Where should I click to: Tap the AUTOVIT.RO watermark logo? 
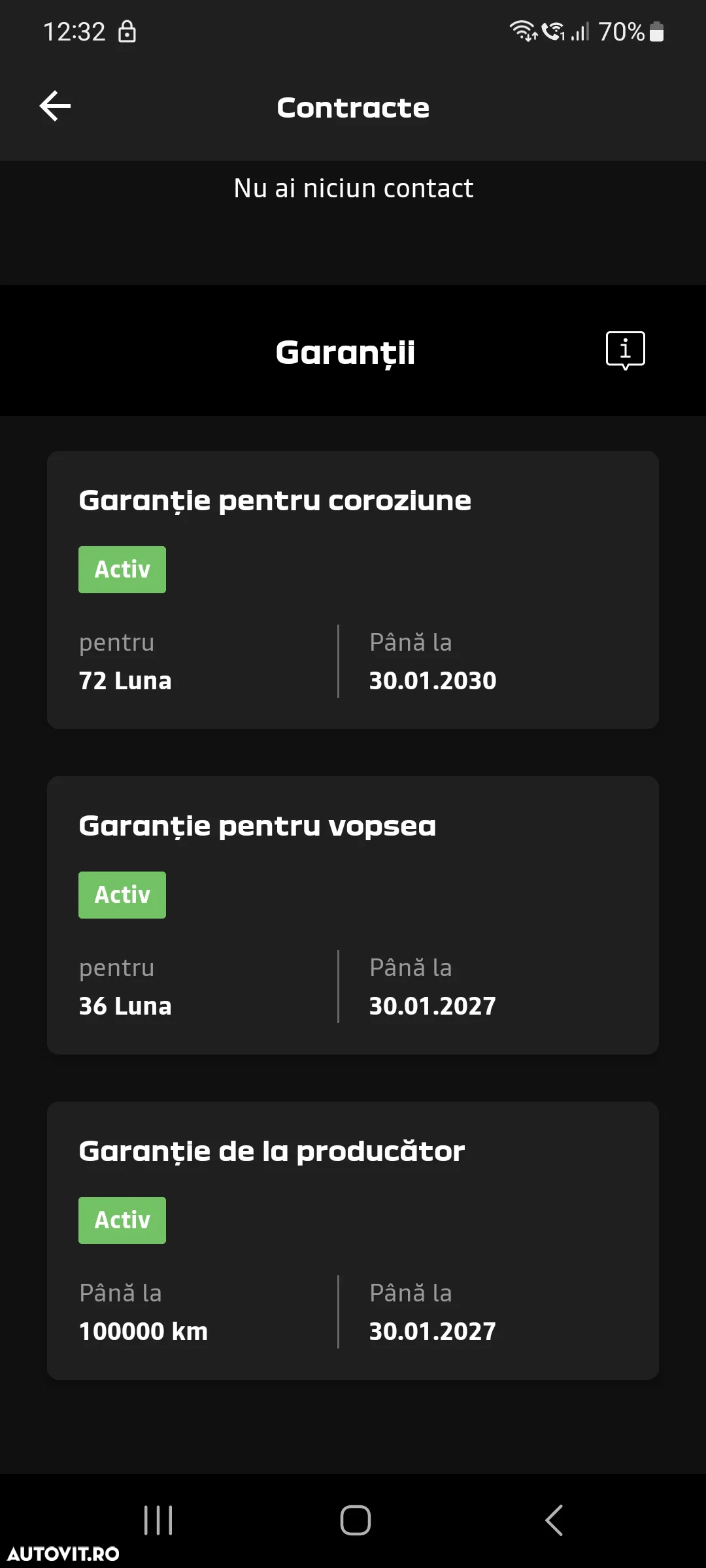(63, 1554)
